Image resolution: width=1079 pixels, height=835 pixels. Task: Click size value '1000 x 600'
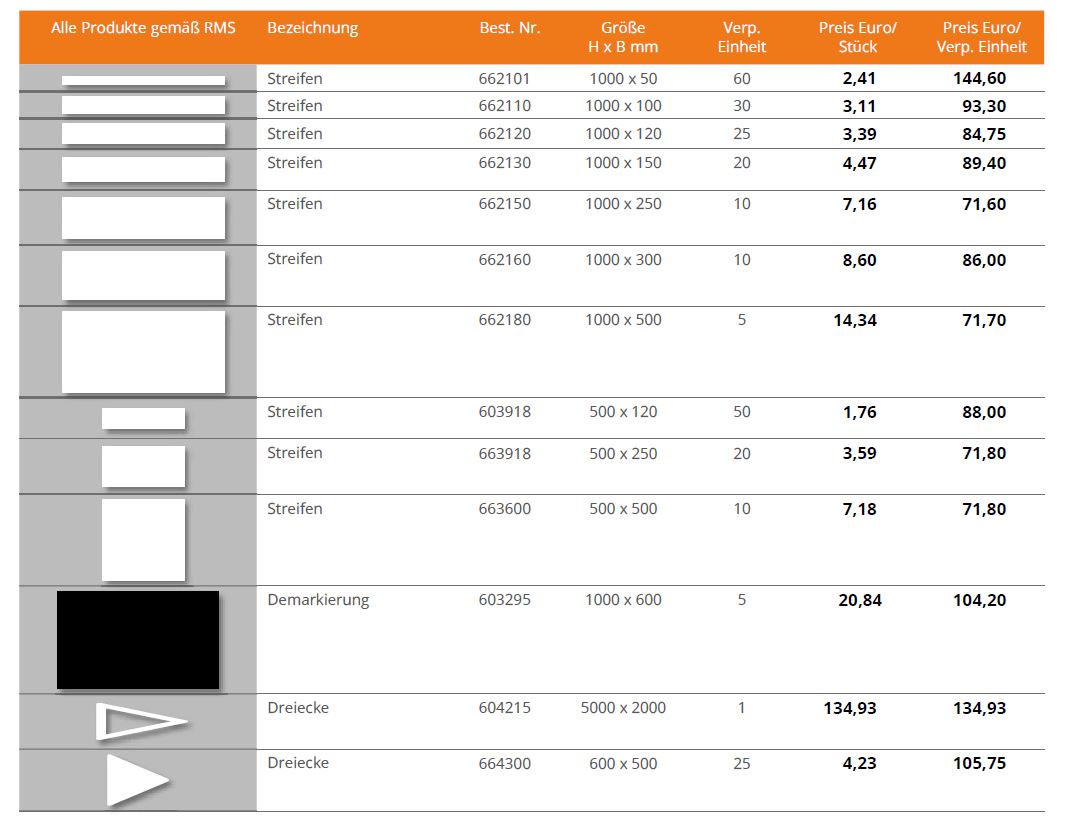(x=623, y=600)
